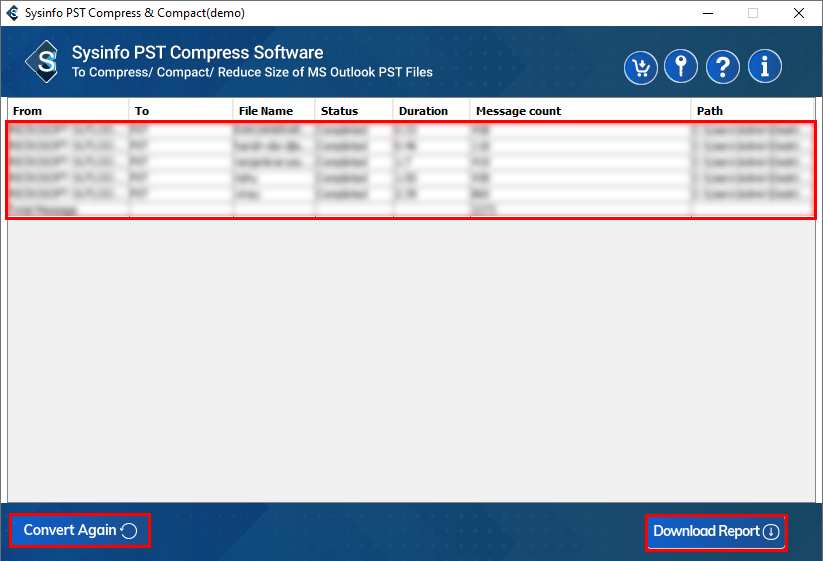Click the From column header
Viewport: 823px width, 561px height.
pyautogui.click(x=68, y=111)
